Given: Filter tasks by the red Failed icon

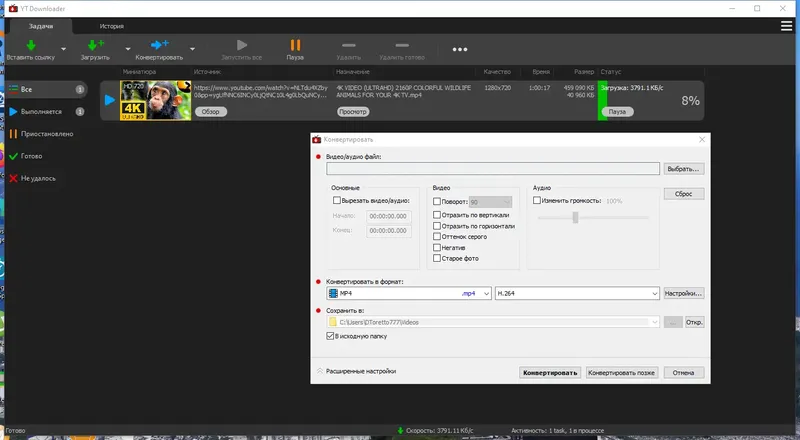Looking at the screenshot, I should click(x=13, y=178).
